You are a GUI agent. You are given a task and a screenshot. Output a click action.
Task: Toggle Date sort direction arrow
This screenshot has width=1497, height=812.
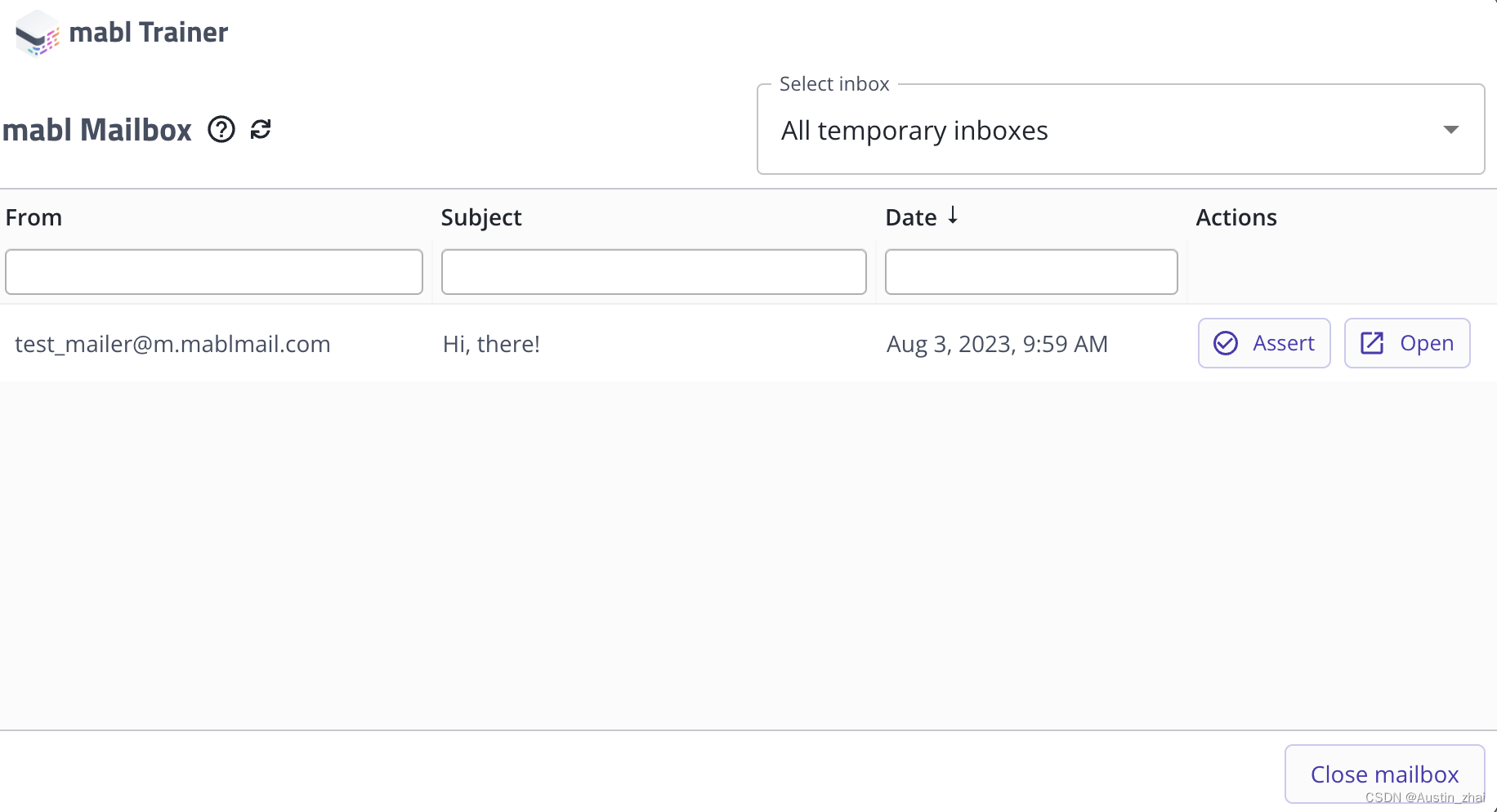pos(953,216)
